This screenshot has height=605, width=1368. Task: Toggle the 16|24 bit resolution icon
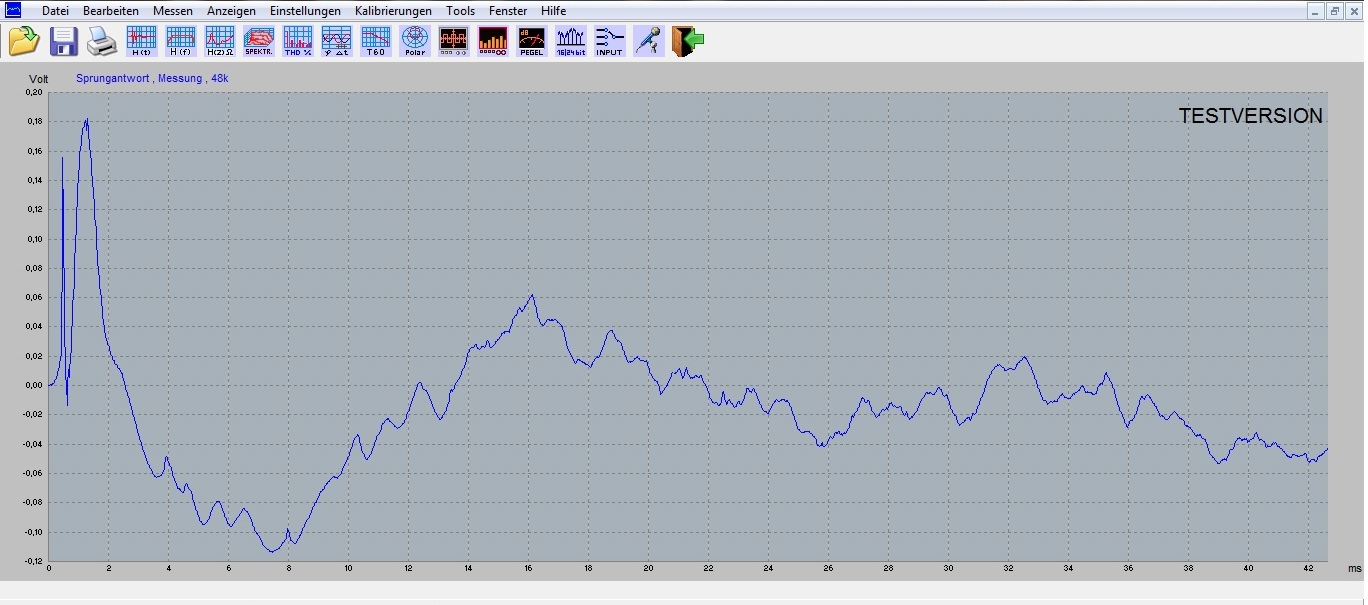coord(571,41)
